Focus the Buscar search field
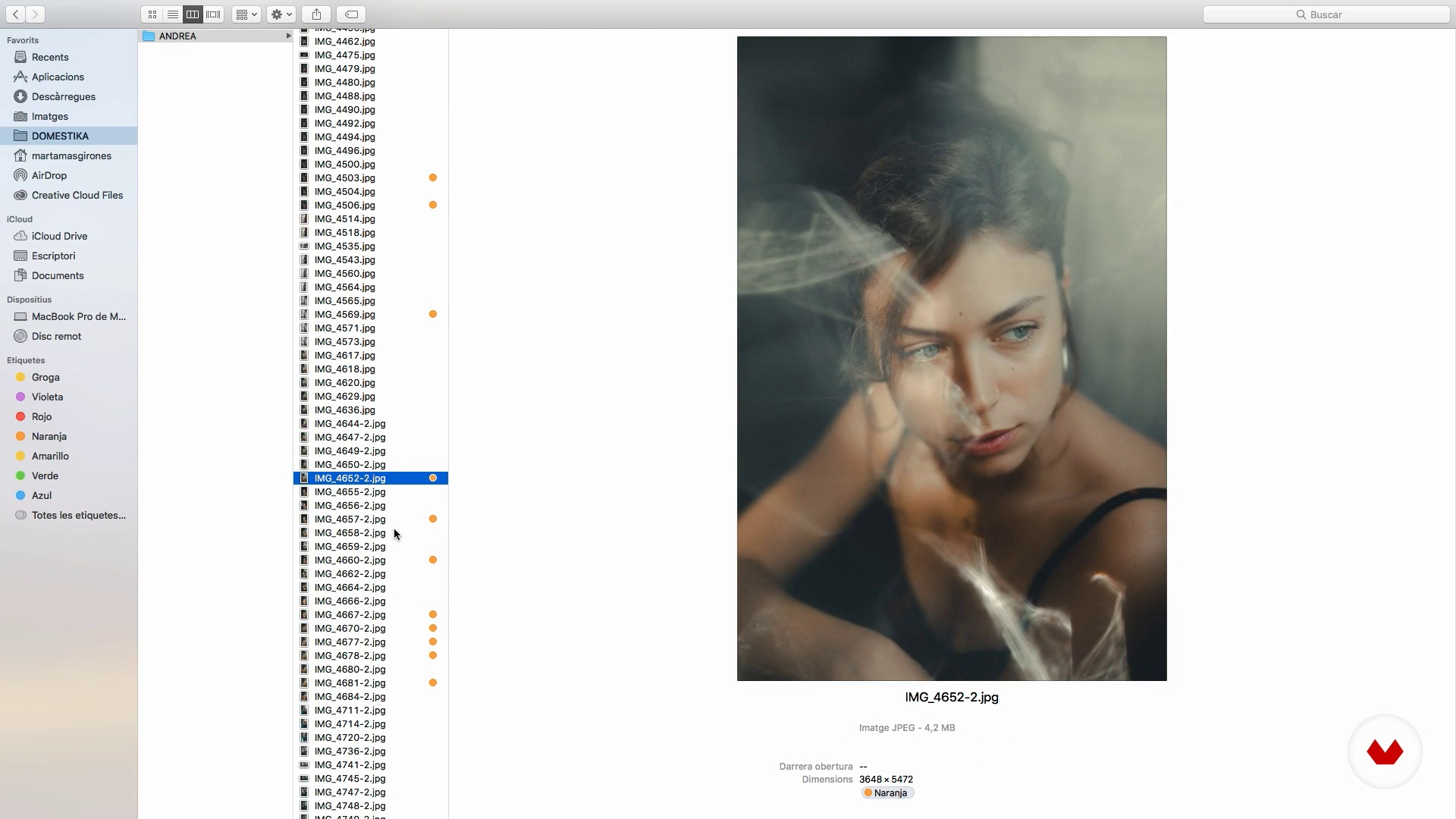 point(1326,14)
